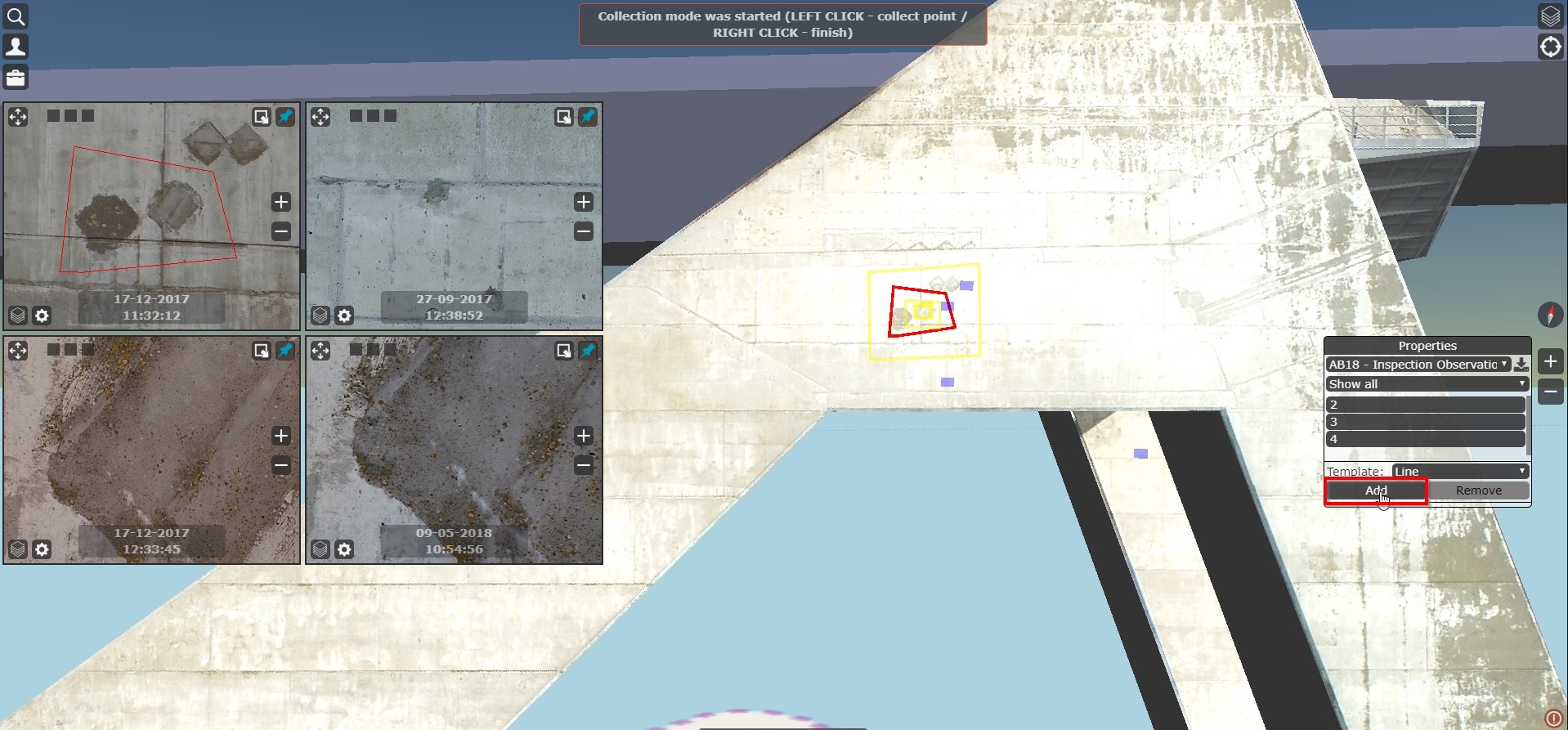This screenshot has height=730, width=1568.
Task: Click the Add button
Action: click(1376, 490)
